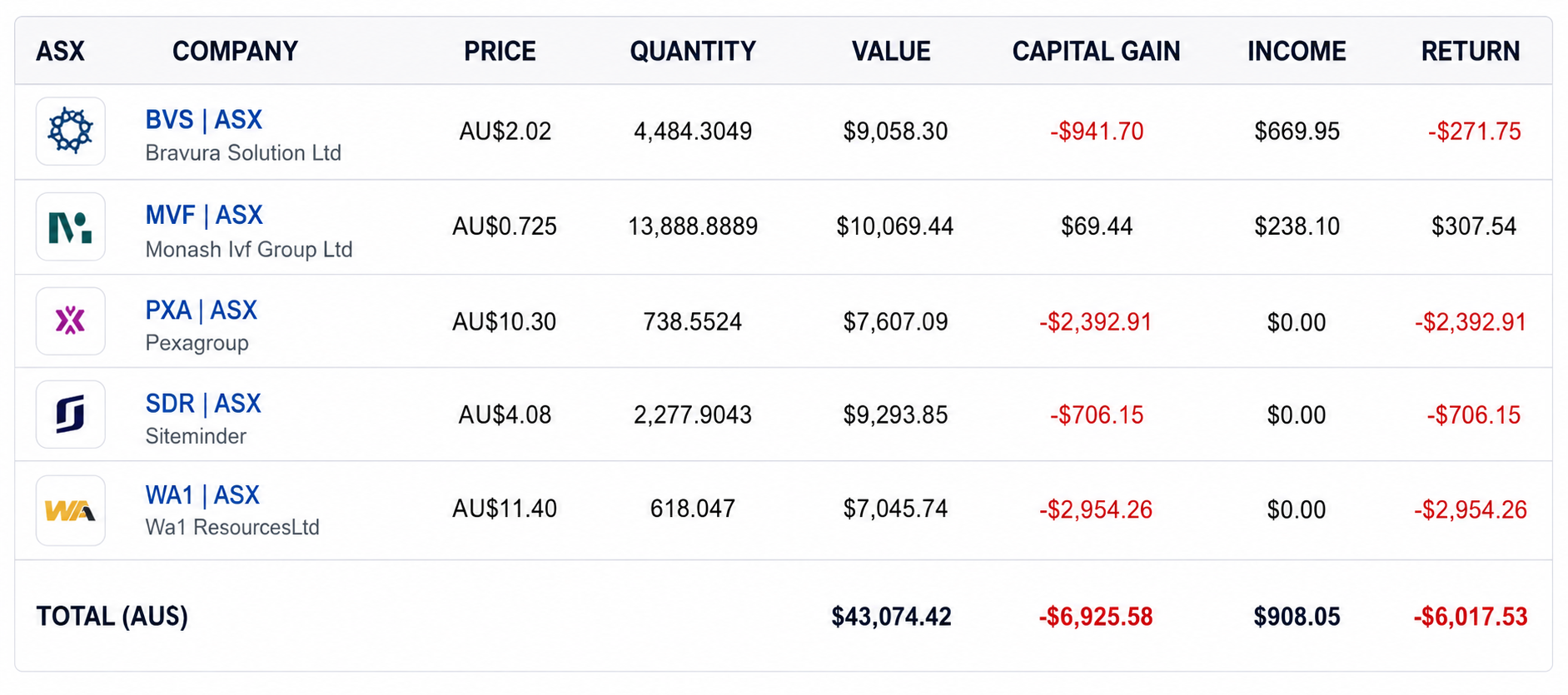1568x695 pixels.
Task: Open the MVF | ASX holding link
Action: 204,216
